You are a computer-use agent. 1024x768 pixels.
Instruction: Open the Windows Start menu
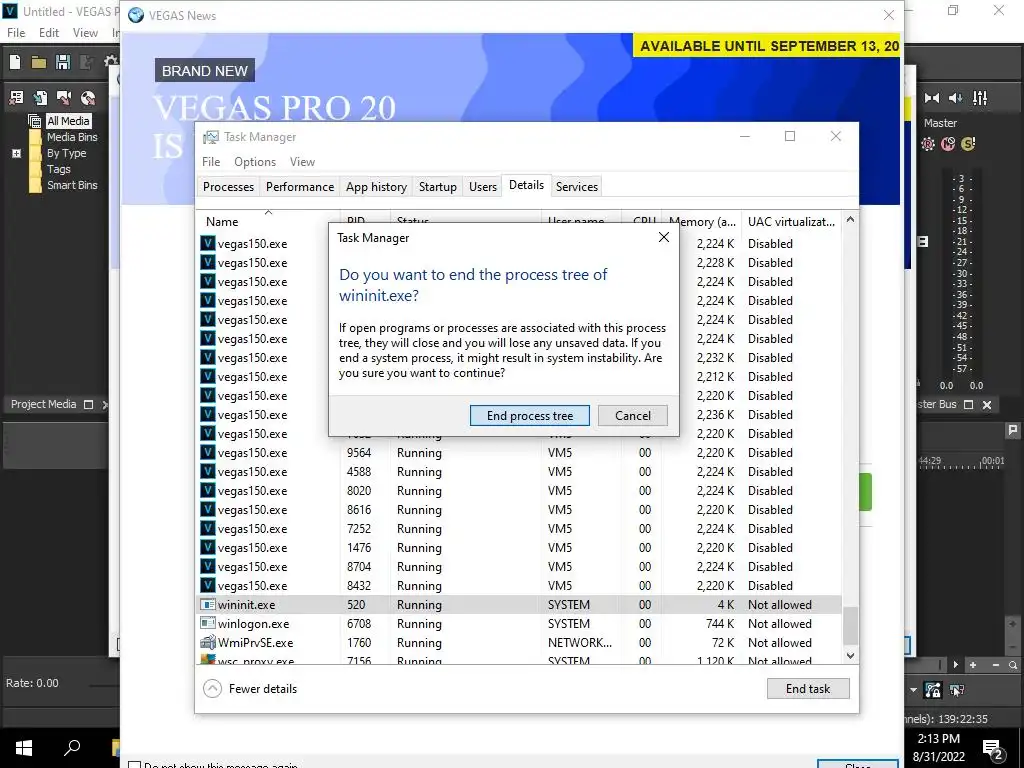(24, 747)
